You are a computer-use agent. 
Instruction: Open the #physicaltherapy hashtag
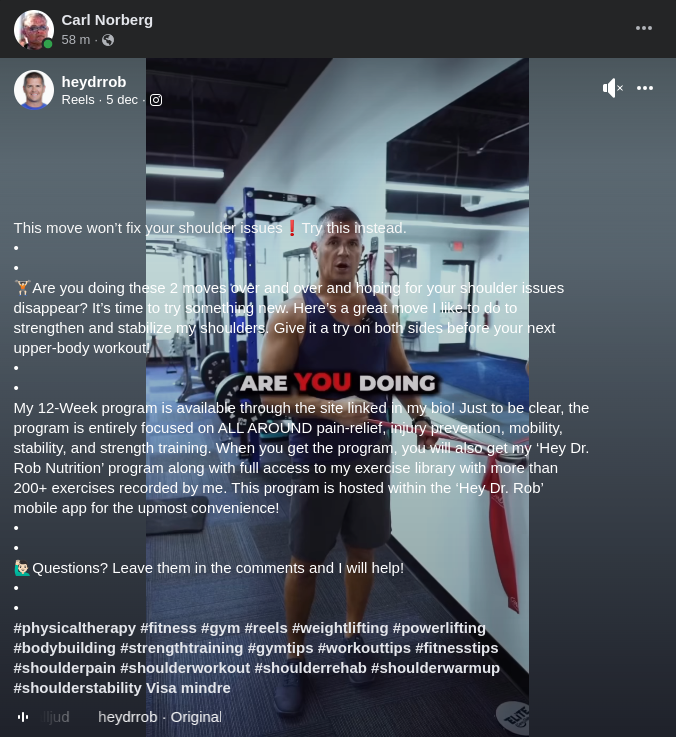coord(75,628)
